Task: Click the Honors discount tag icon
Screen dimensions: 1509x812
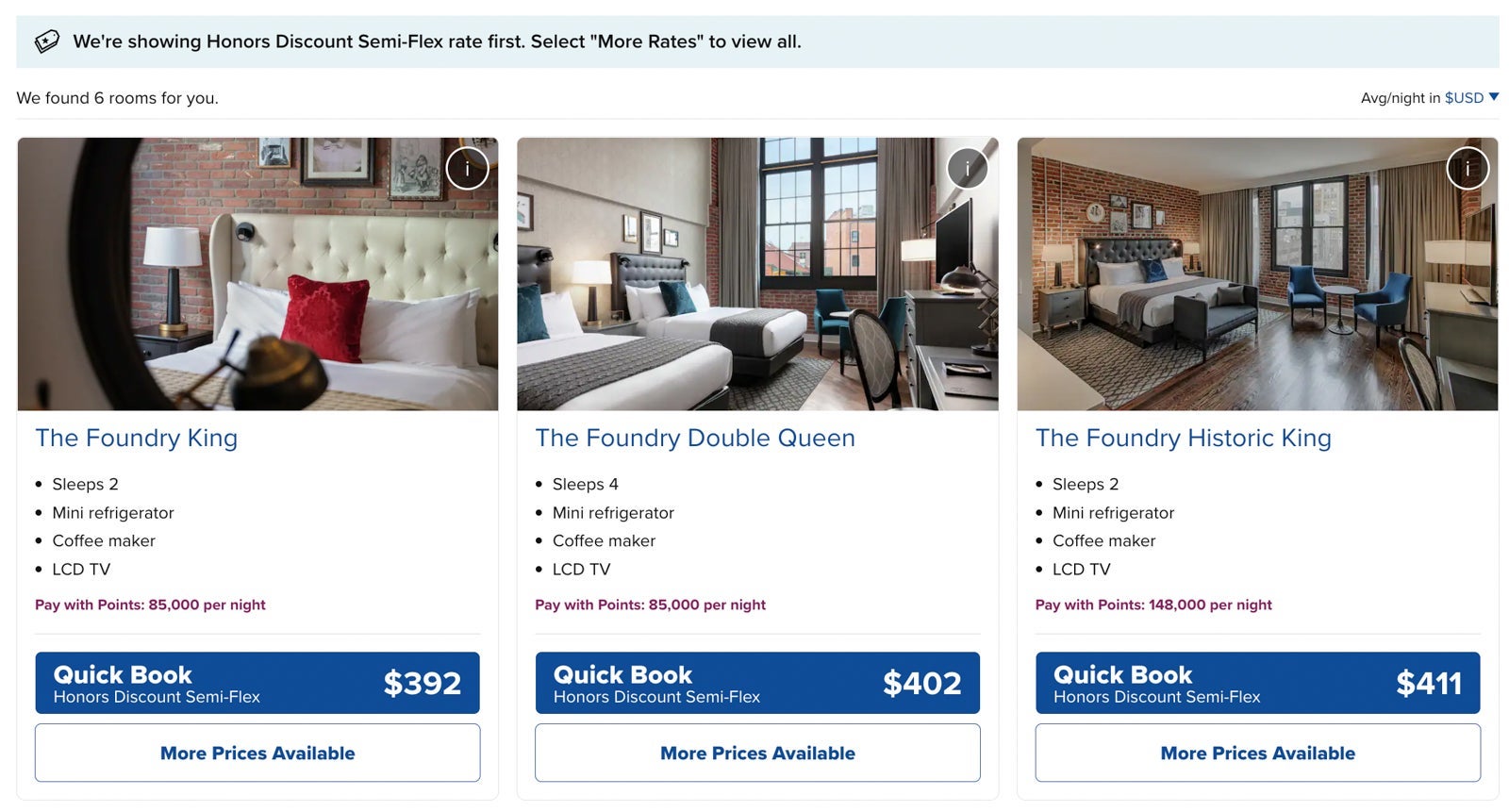Action: point(46,42)
